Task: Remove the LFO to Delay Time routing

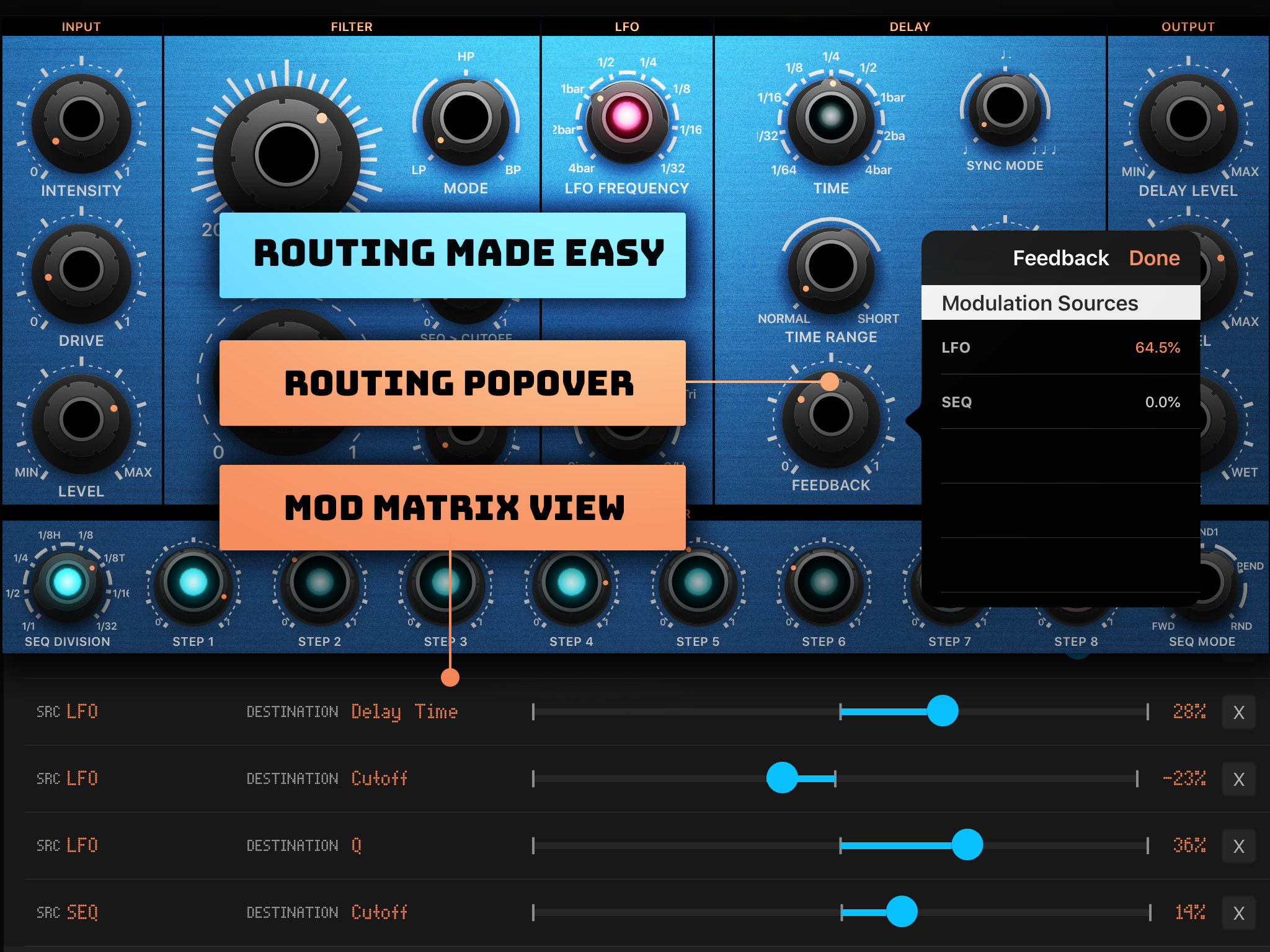Action: (1238, 712)
